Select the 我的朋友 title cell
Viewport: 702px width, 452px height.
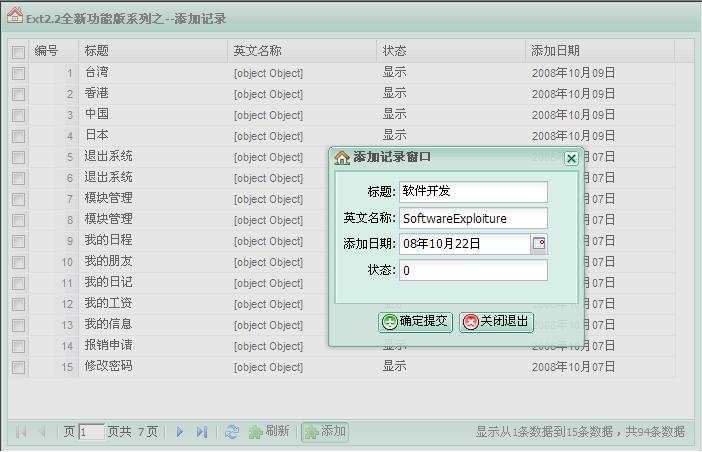153,262
